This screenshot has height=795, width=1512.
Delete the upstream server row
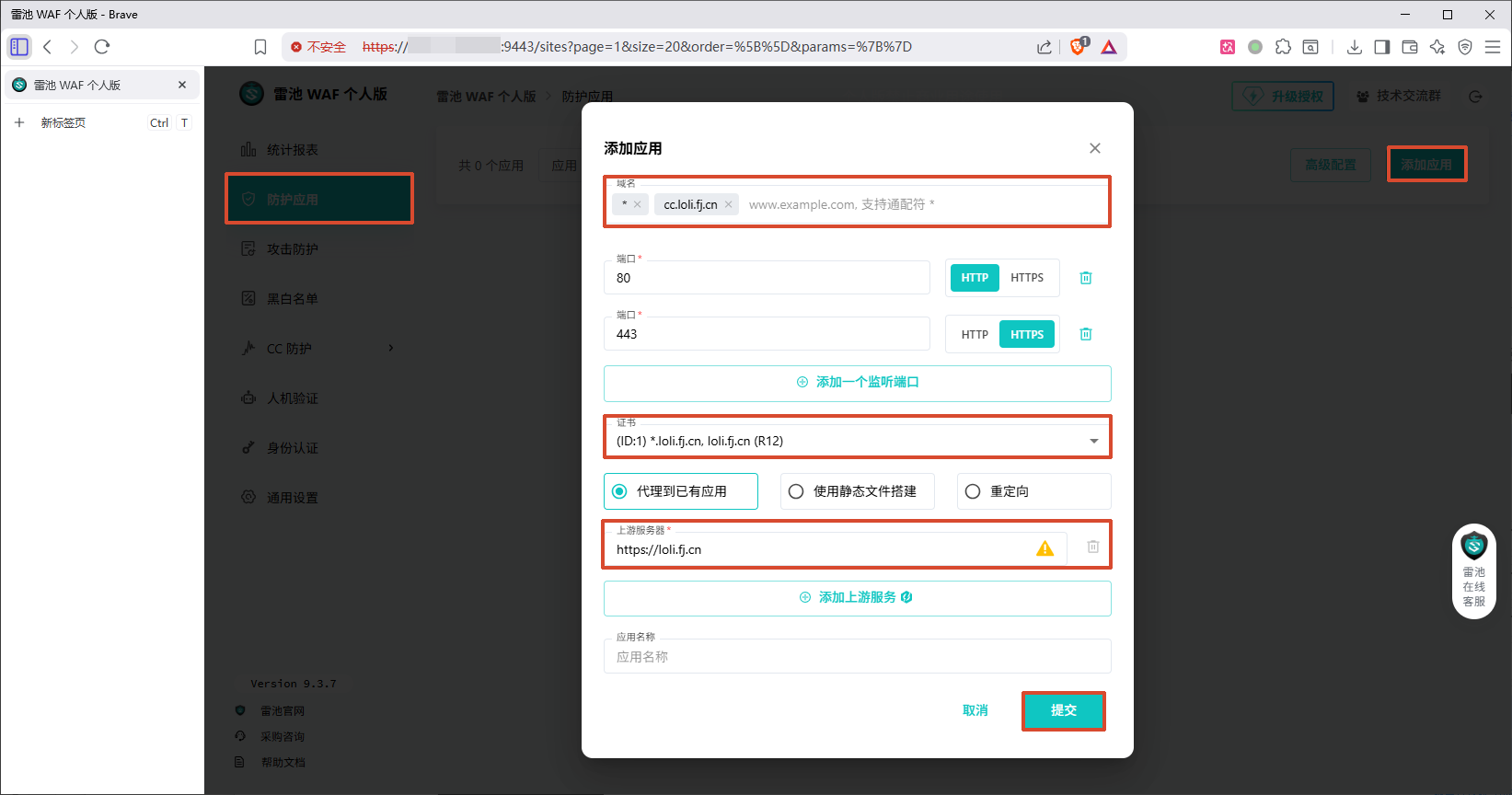pos(1093,547)
